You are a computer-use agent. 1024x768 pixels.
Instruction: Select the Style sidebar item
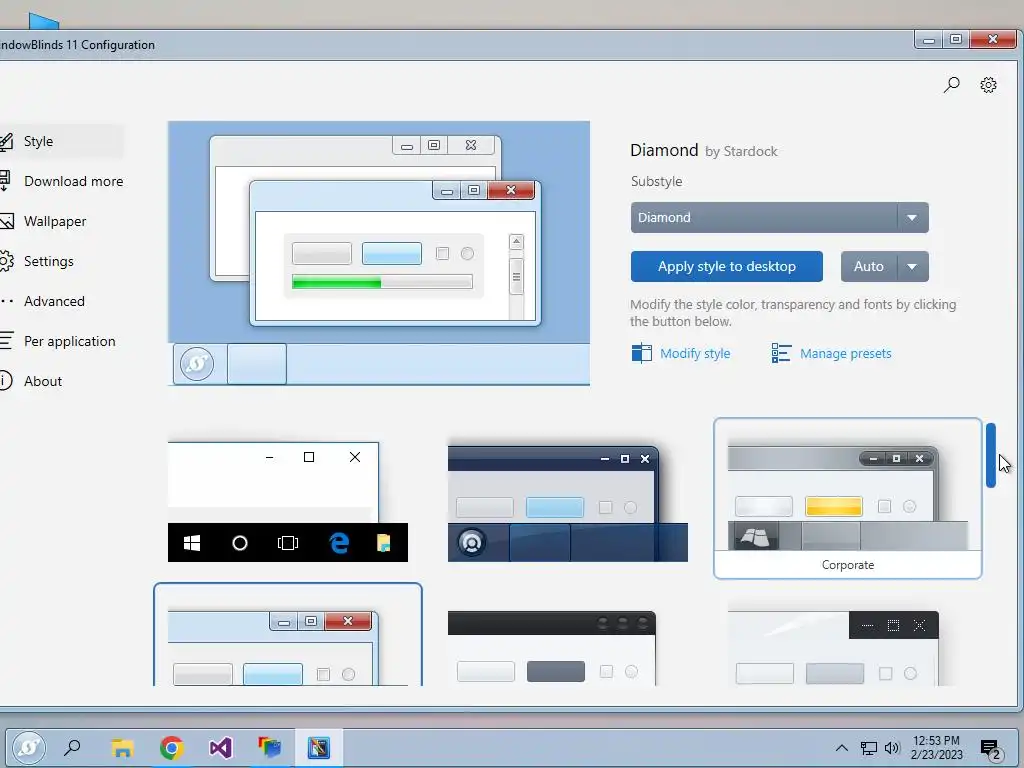pos(61,141)
